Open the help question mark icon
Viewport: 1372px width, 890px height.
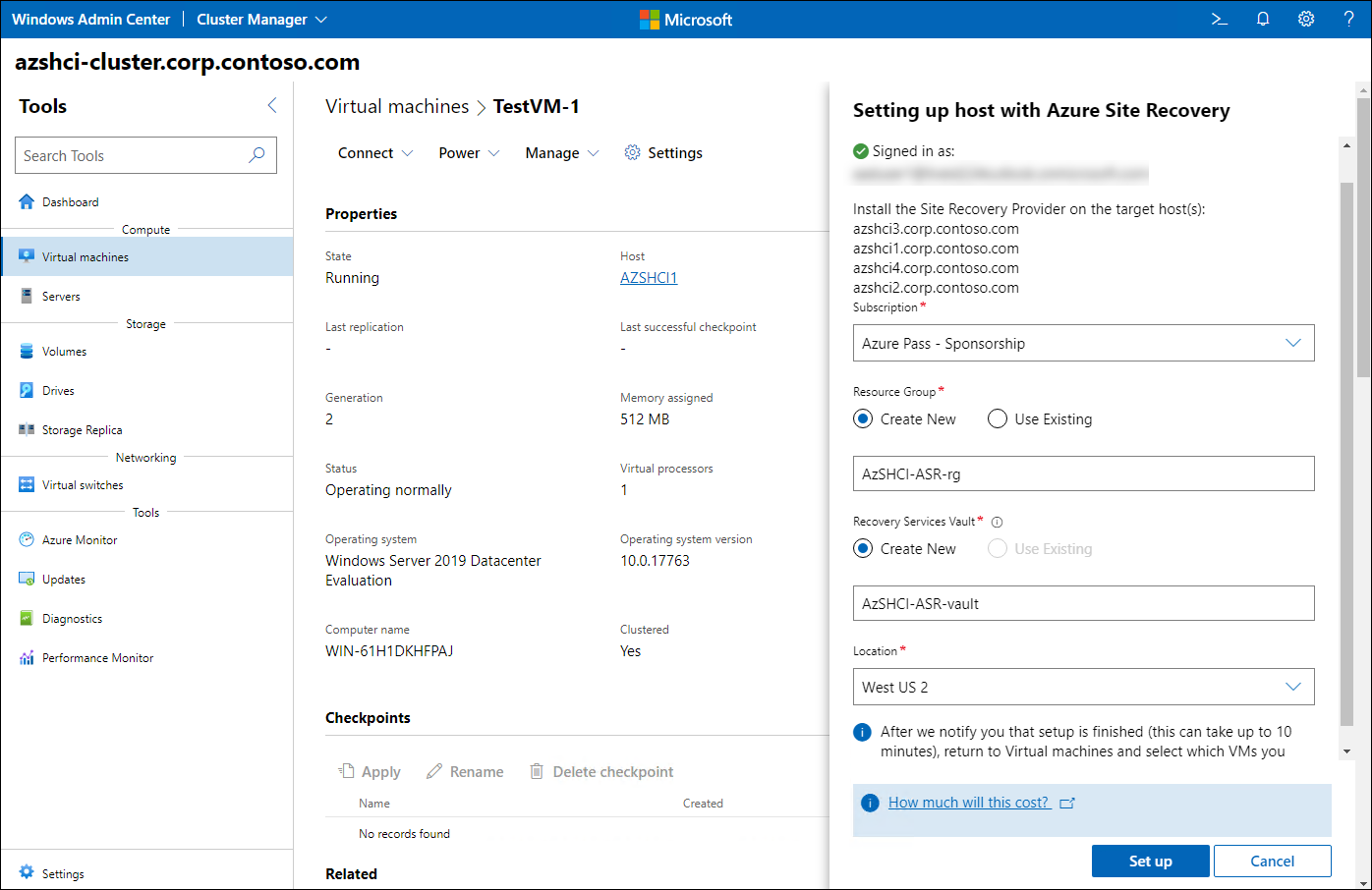1348,19
